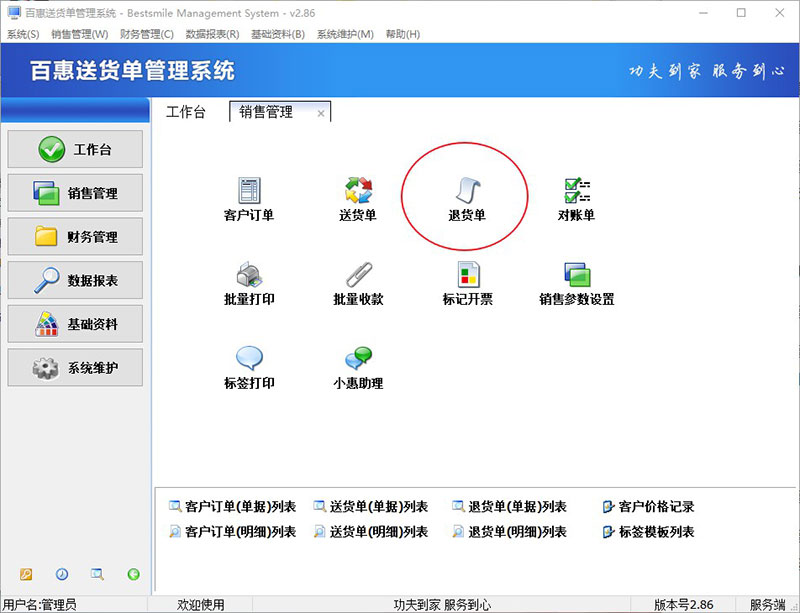The width and height of the screenshot is (800, 613).
Task: Open 客户订单(明细)列表 link
Action: pos(233,531)
